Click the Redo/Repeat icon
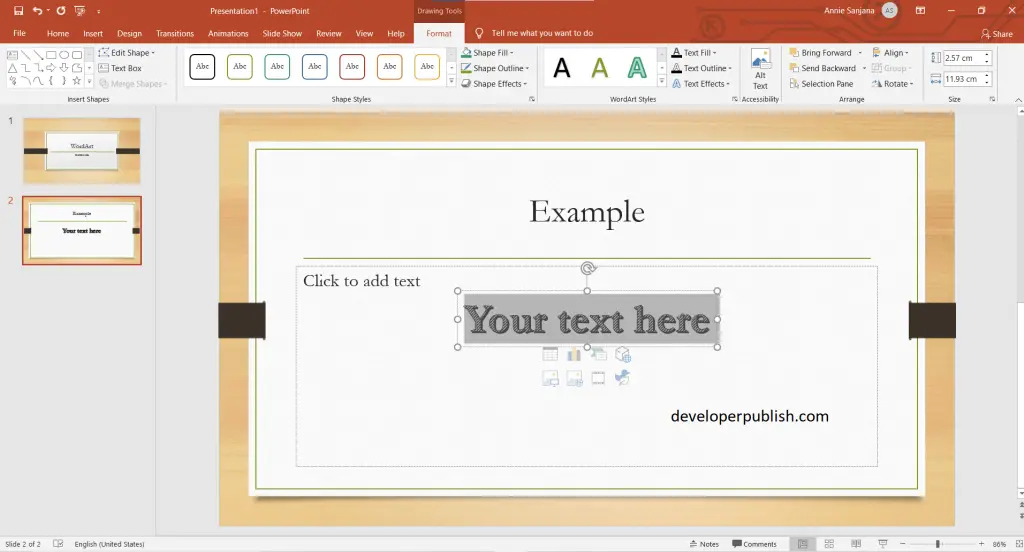This screenshot has width=1024, height=552. (61, 10)
